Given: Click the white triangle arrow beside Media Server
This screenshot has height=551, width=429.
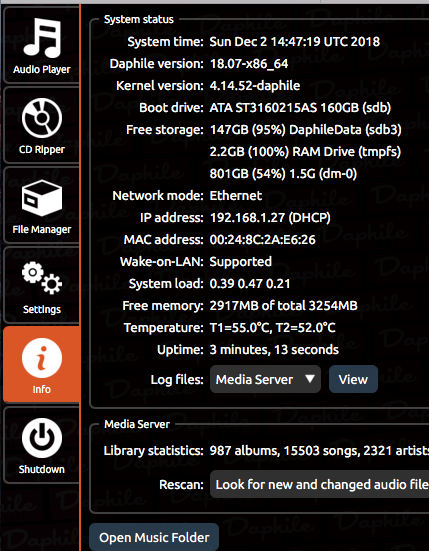Looking at the screenshot, I should [310, 379].
